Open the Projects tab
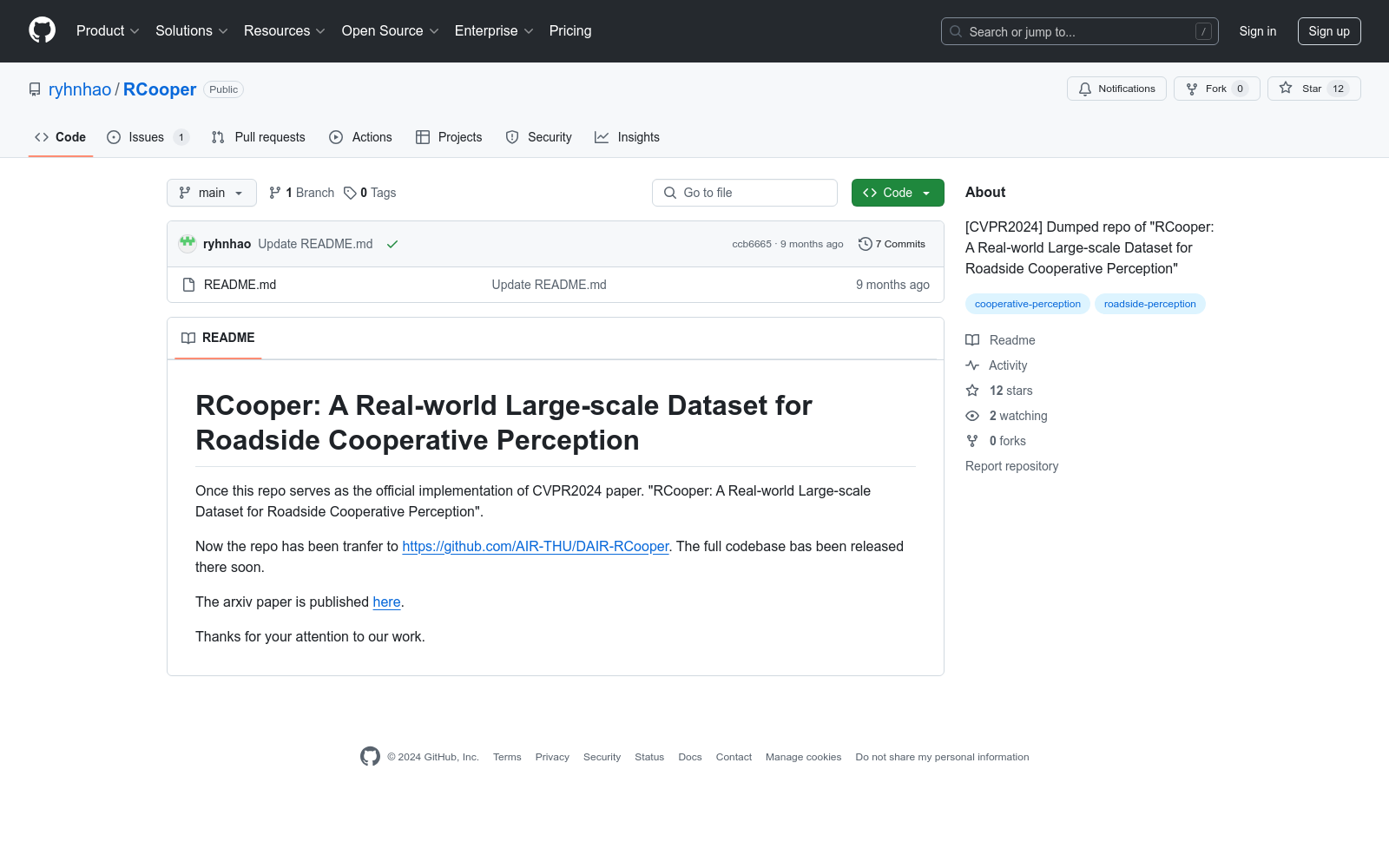The image size is (1389, 868). point(449,137)
